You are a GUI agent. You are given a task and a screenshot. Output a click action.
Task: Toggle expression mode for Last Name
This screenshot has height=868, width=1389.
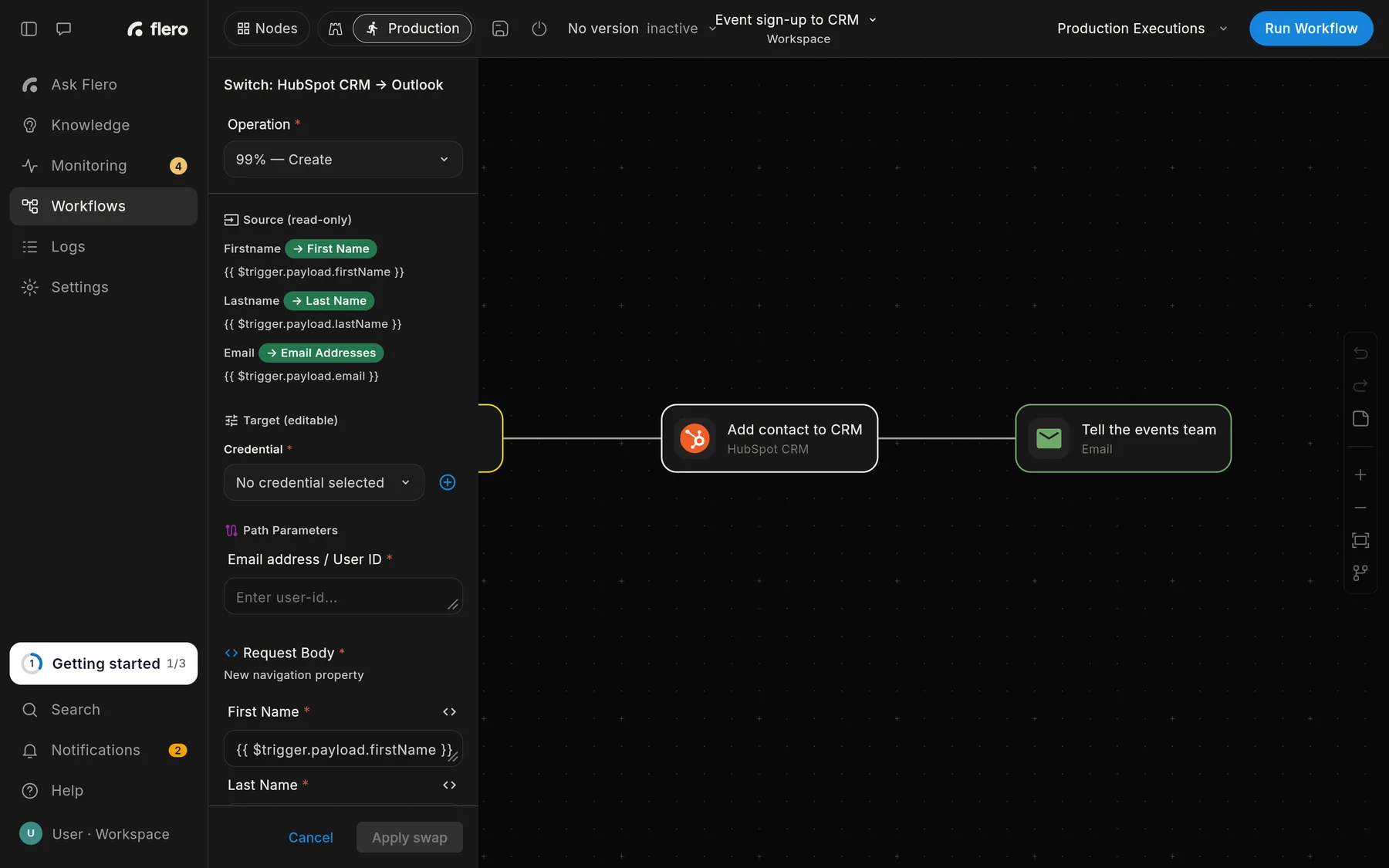point(449,785)
